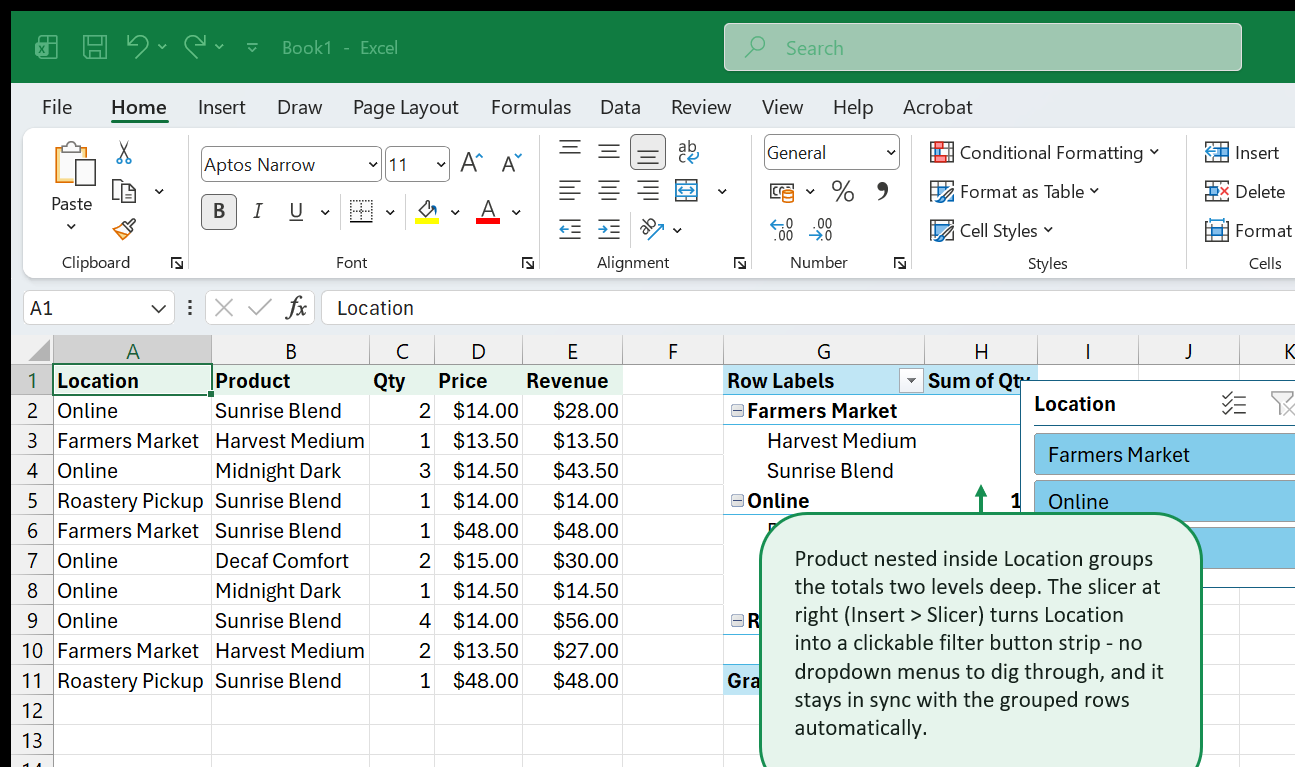Increase decimal places
The height and width of the screenshot is (767, 1295).
coord(781,230)
